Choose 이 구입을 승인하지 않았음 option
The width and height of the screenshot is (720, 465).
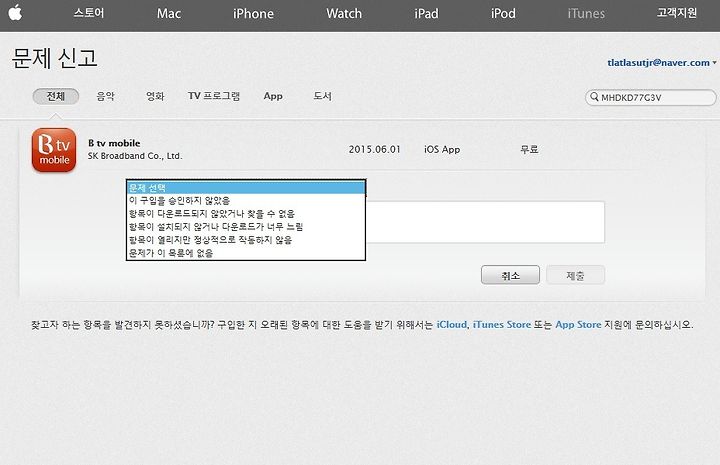(x=246, y=201)
